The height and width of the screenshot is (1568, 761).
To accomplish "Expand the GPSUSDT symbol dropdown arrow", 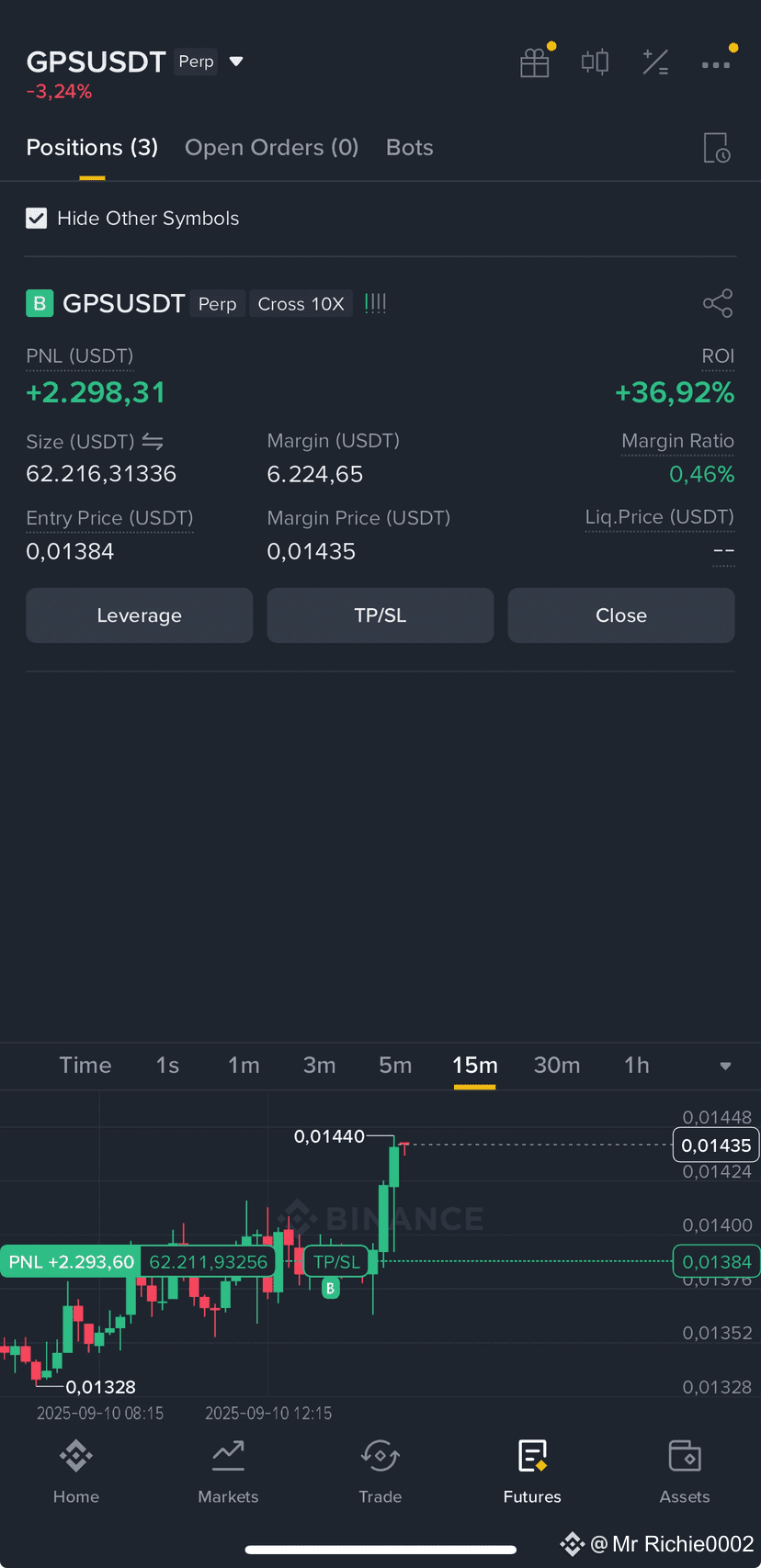I will coord(236,62).
